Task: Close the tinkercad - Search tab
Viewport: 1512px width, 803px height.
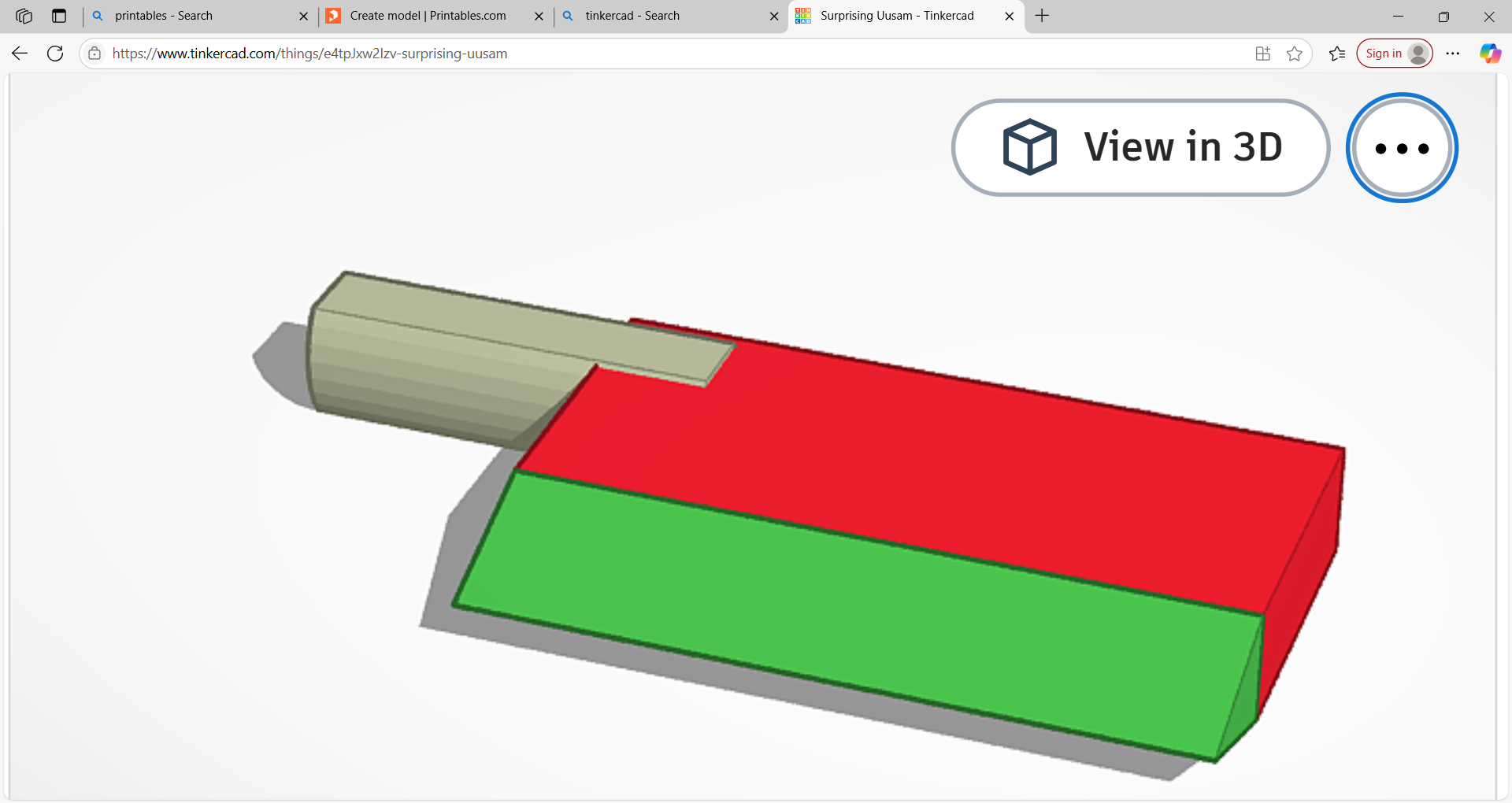Action: [x=774, y=16]
